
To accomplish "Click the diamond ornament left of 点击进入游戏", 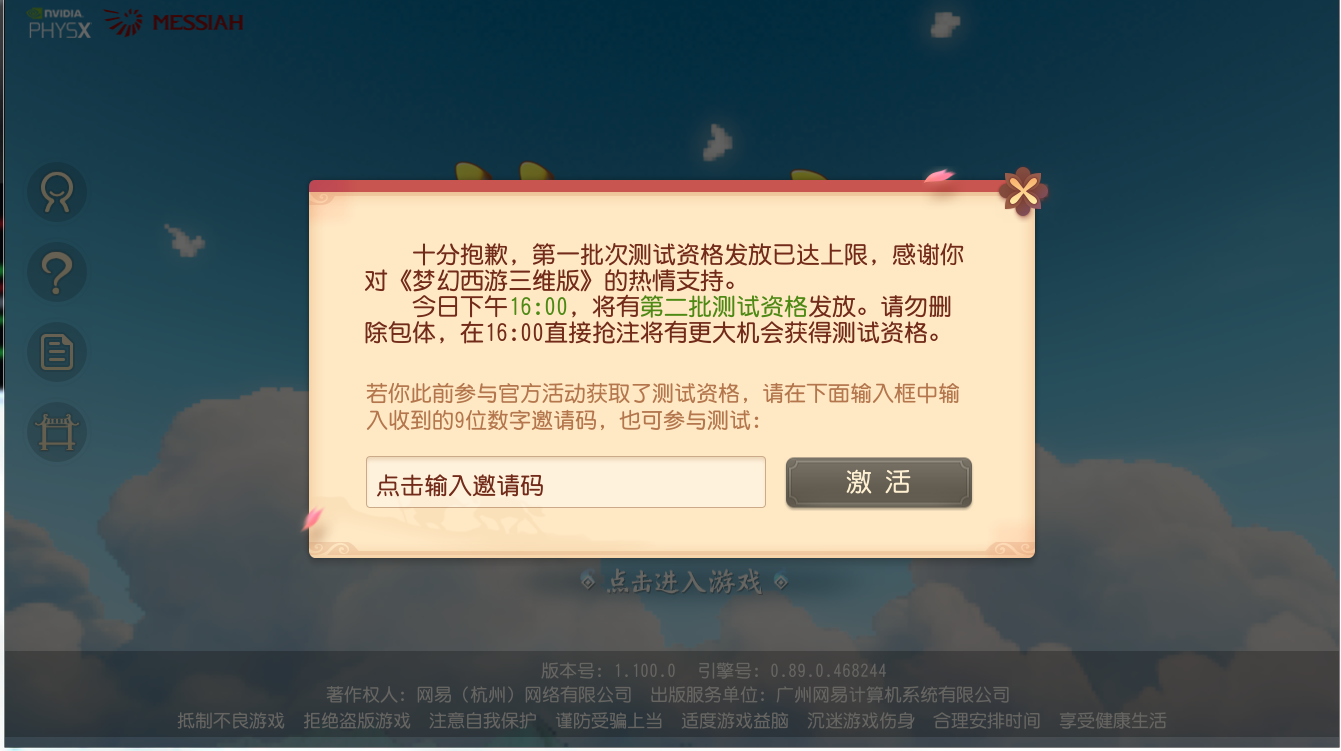I will pos(590,581).
